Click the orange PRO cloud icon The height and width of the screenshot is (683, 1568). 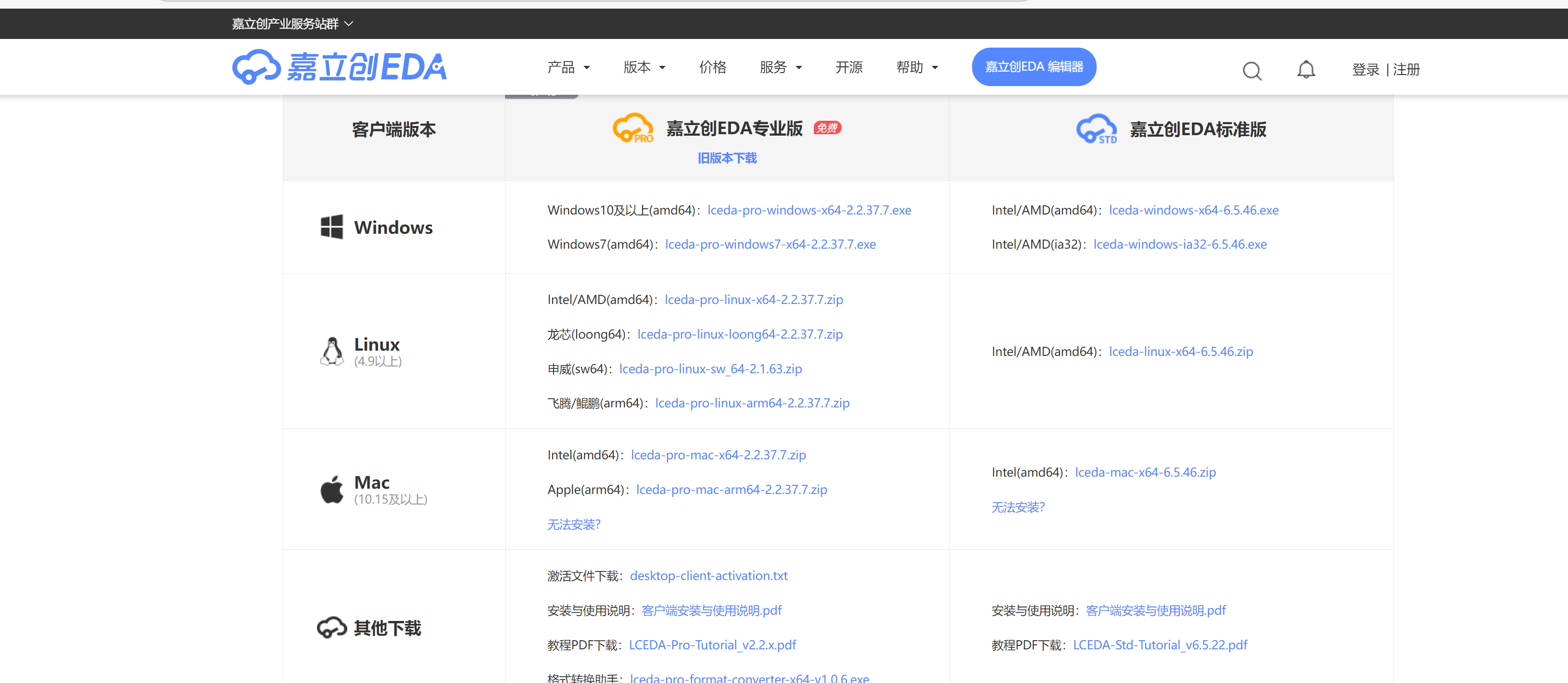(x=632, y=128)
